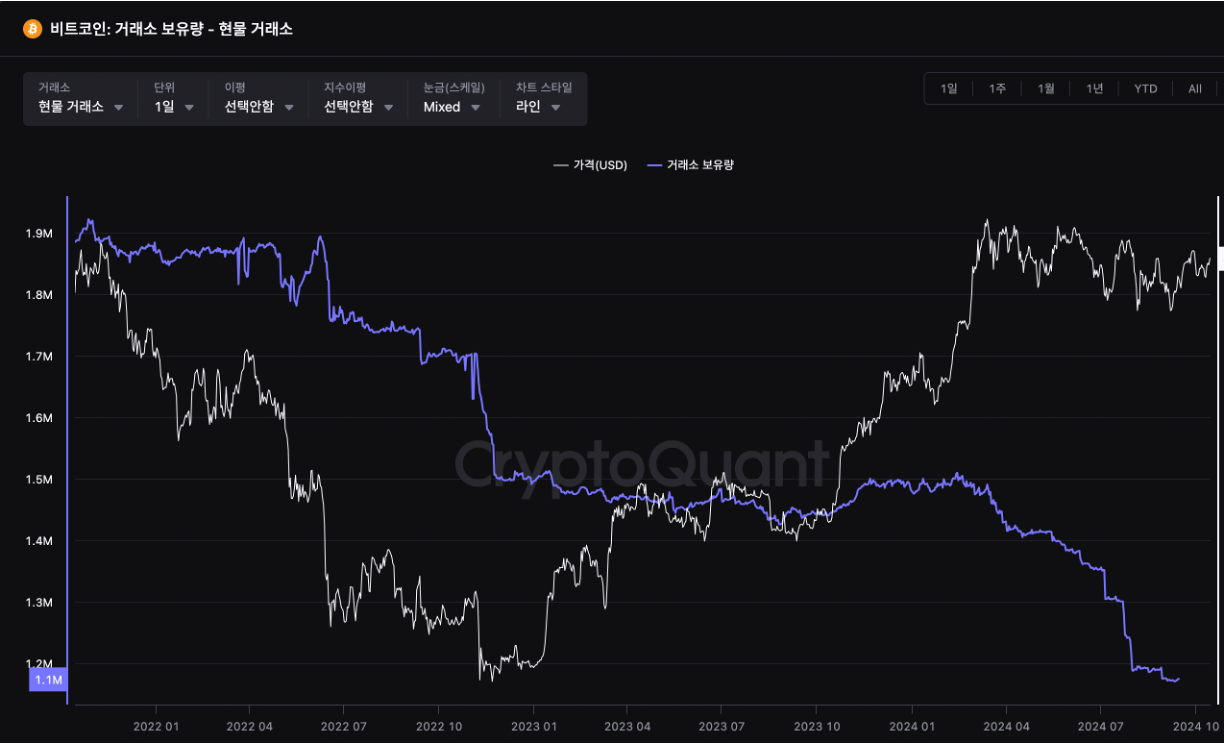Click the white line marker for 가격(USD)
1224x744 pixels.
coord(560,165)
